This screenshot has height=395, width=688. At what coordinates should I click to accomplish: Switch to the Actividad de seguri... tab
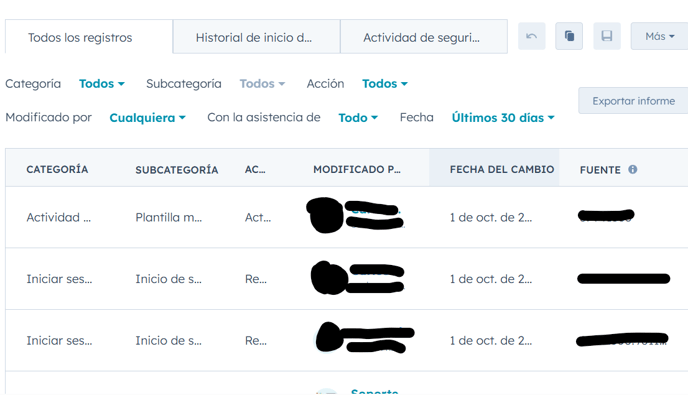tap(424, 37)
